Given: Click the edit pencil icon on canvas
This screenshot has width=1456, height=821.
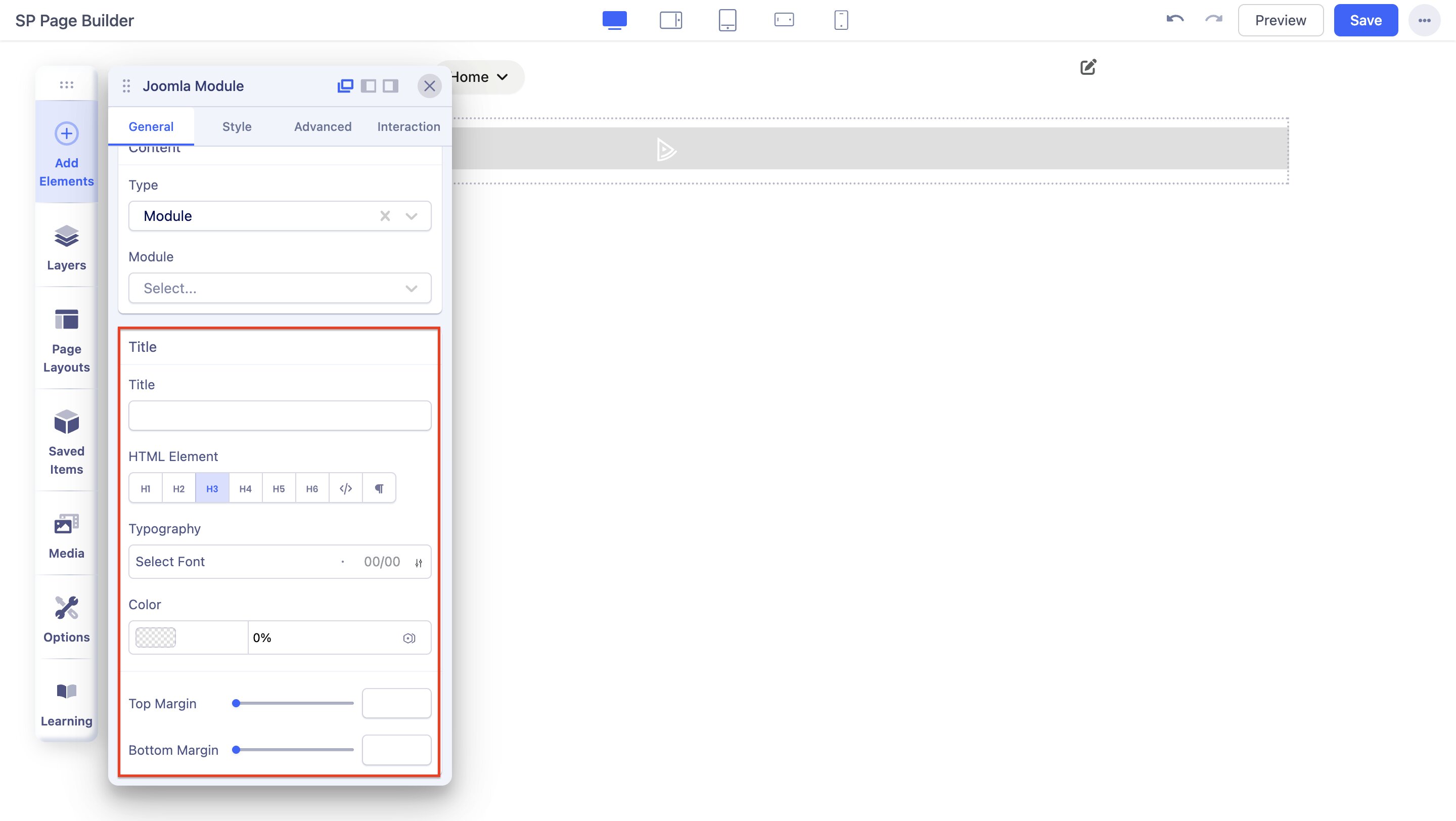Looking at the screenshot, I should (x=1088, y=67).
